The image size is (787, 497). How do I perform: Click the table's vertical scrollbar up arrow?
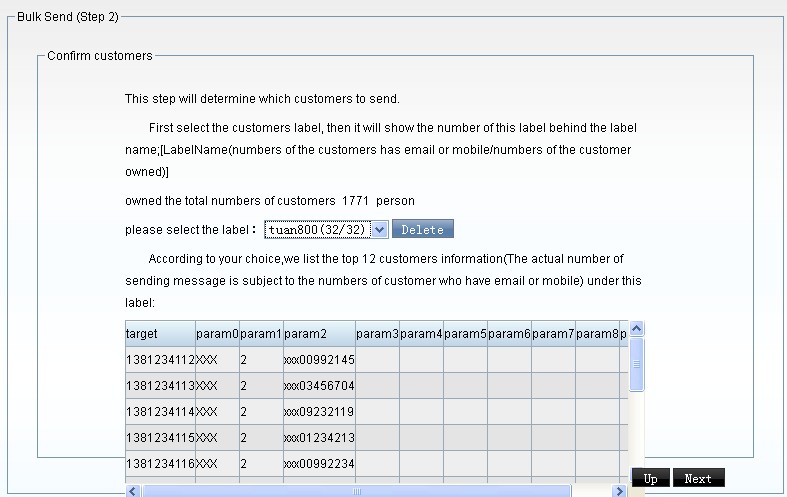[x=637, y=328]
